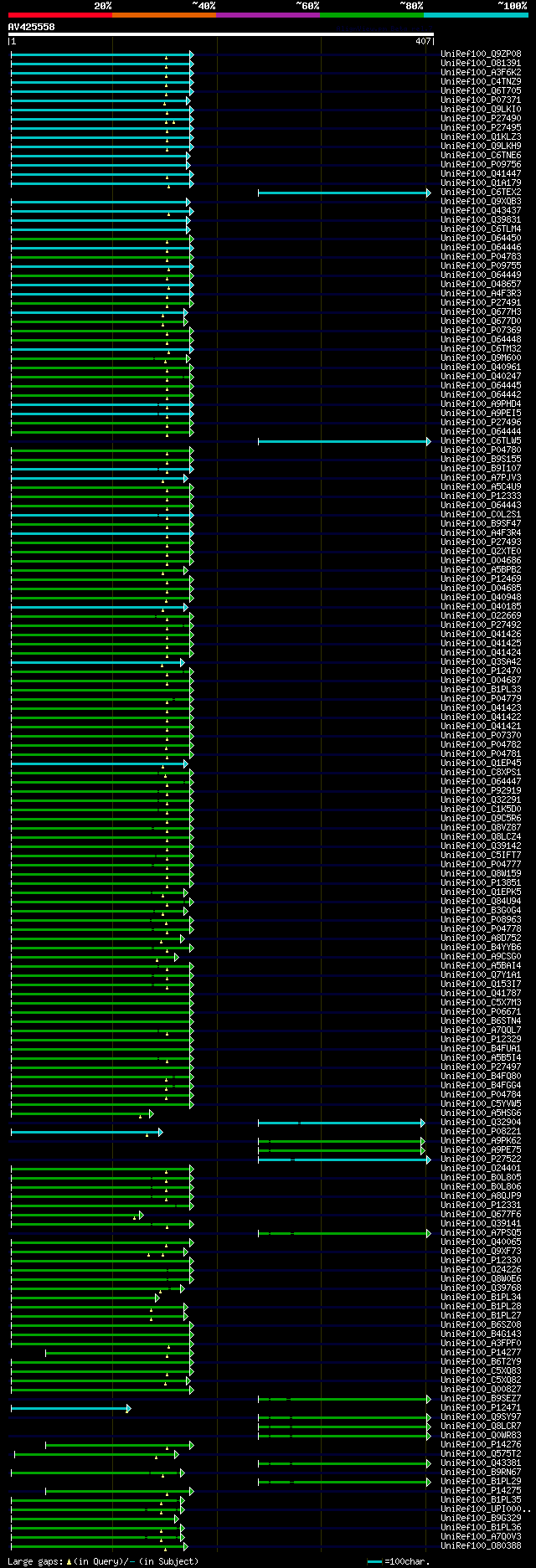Click the label UniRef100_P07370

(x=481, y=736)
